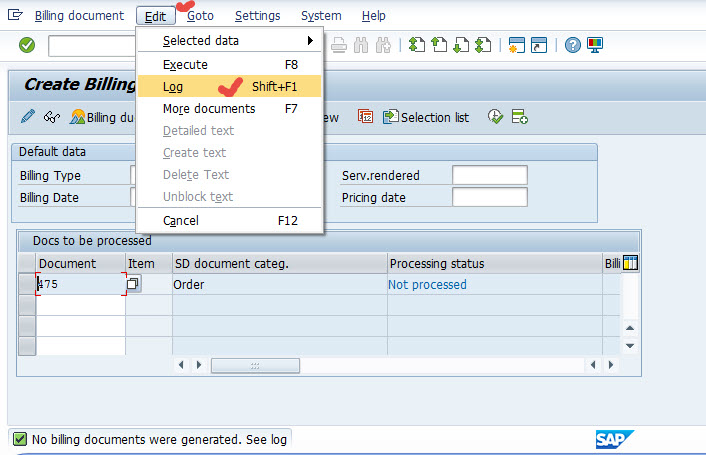The image size is (706, 455).
Task: Open the Billing document menu
Action: (79, 16)
